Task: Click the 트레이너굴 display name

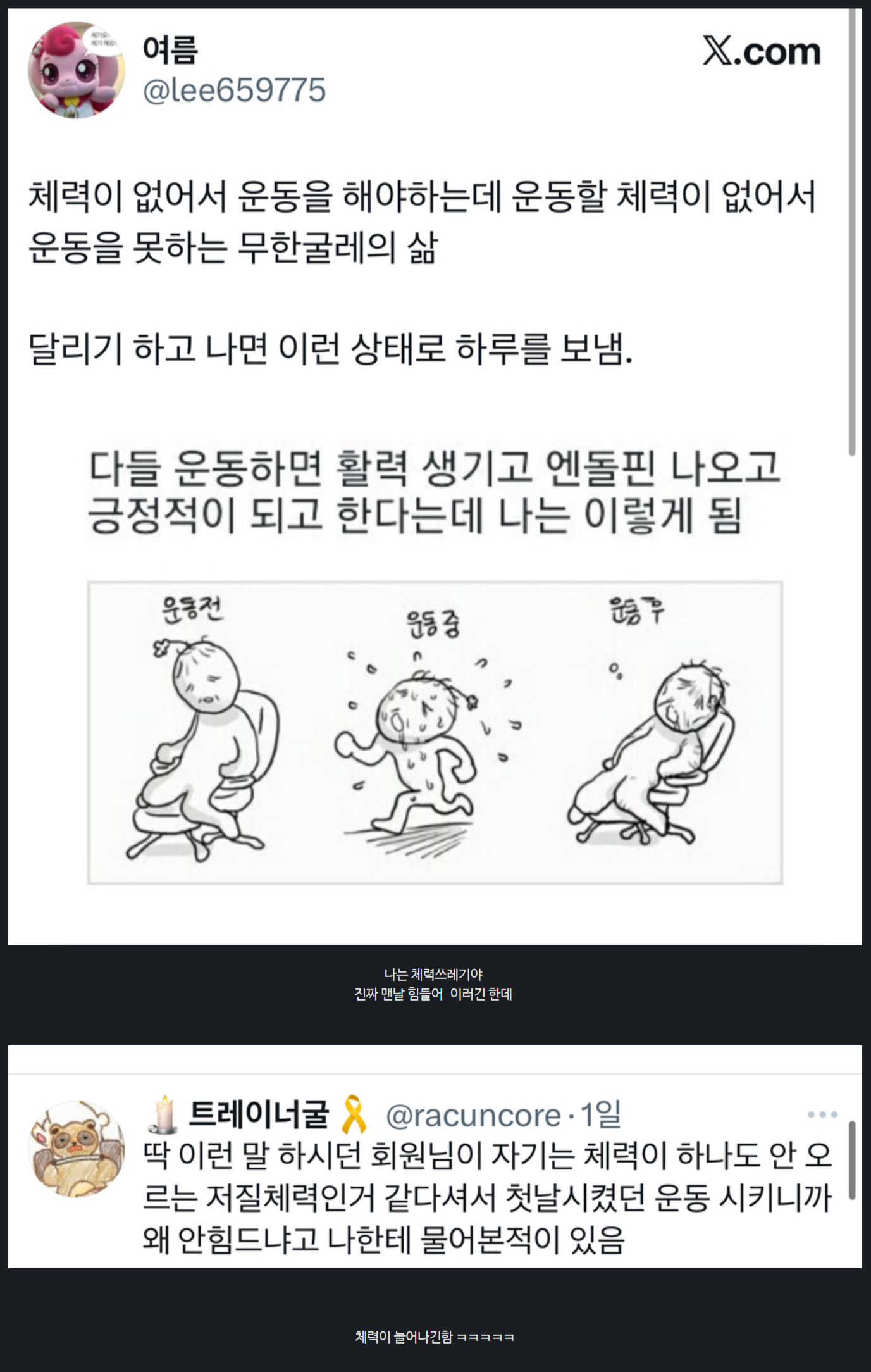Action: (259, 1114)
